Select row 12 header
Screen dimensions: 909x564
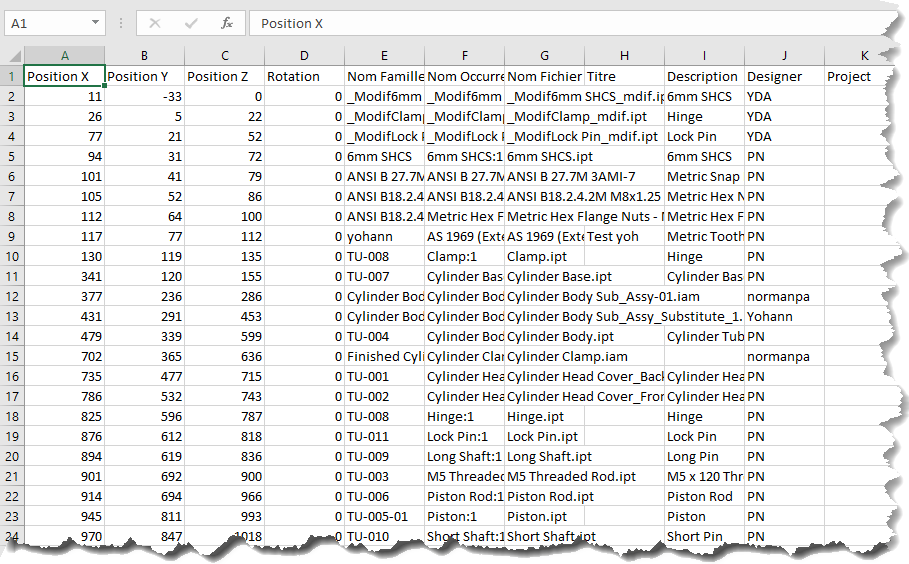pyautogui.click(x=12, y=296)
